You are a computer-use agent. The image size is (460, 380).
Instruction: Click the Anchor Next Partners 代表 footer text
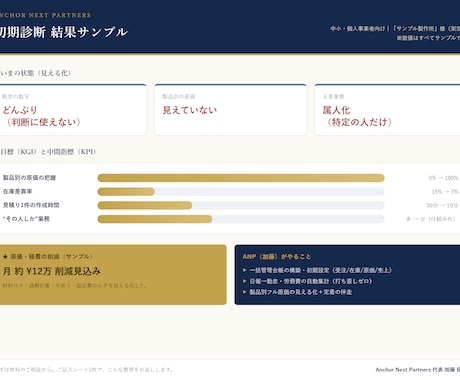[418, 370]
